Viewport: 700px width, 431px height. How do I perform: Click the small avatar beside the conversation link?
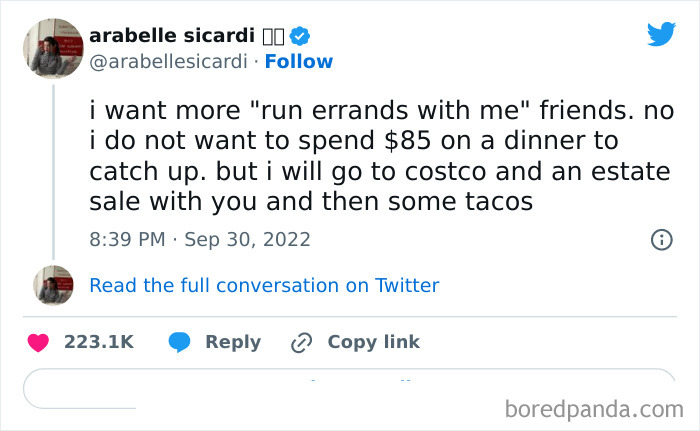[53, 286]
